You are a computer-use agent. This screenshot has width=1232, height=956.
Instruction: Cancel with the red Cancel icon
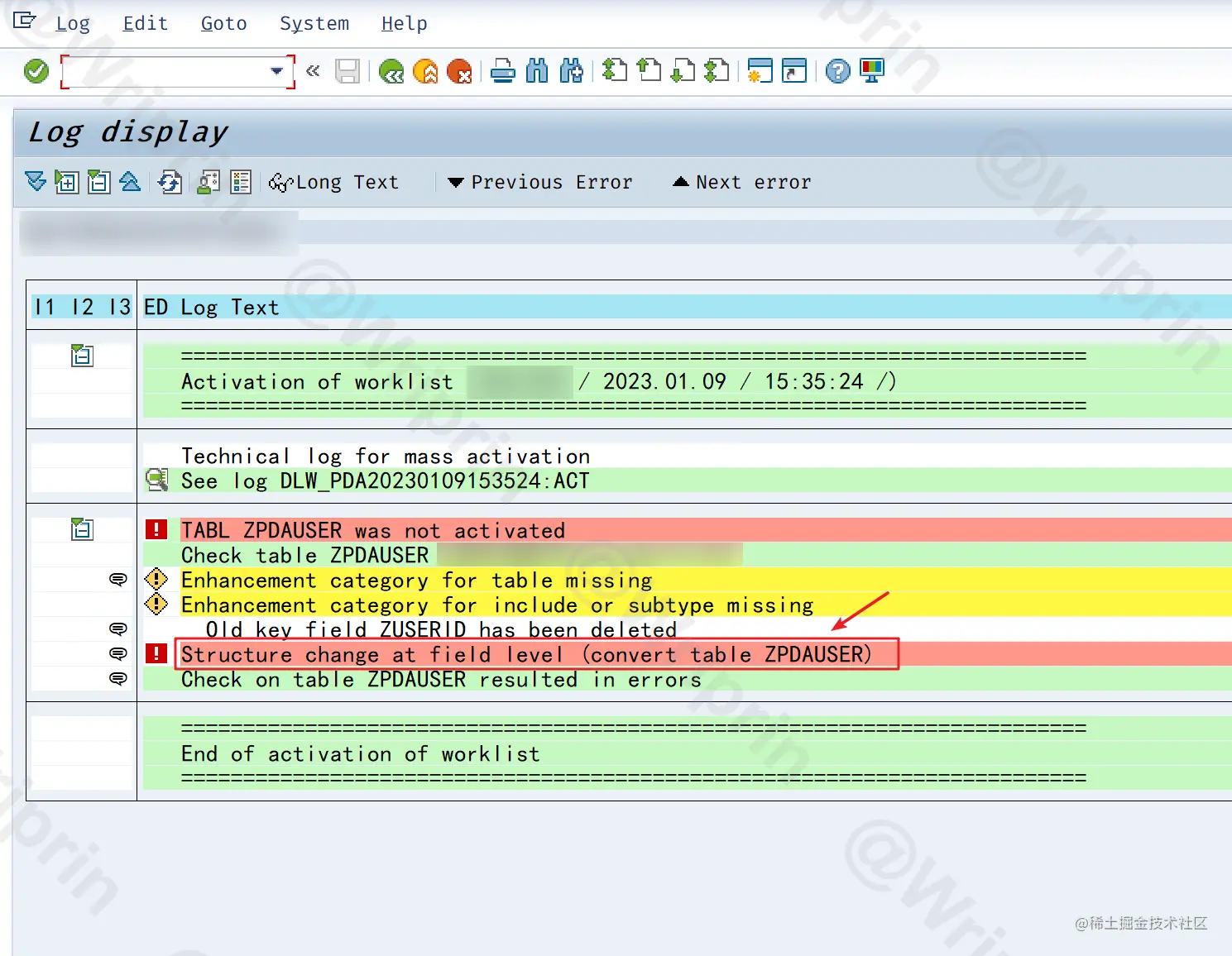click(459, 71)
